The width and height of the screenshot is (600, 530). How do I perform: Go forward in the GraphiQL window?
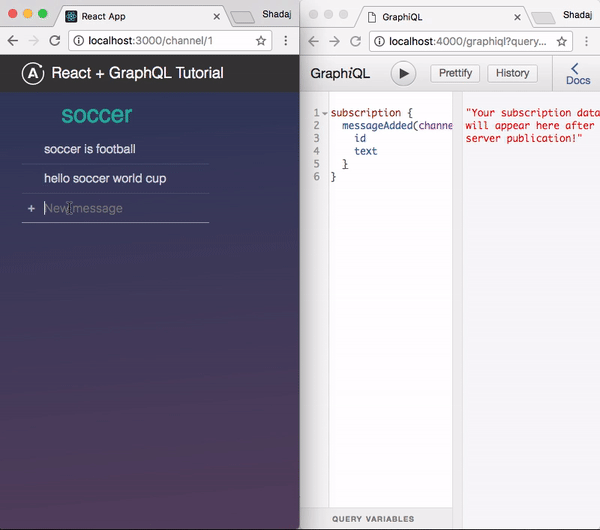click(x=334, y=41)
